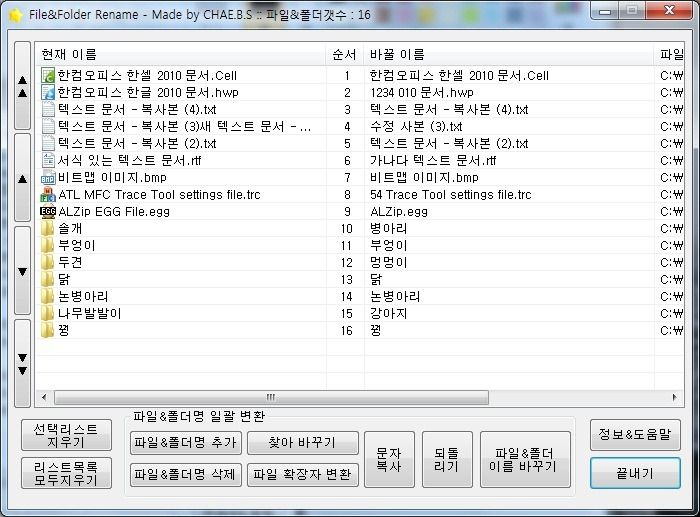Screen dimensions: 700x517
Task: Sort by 바꿀 이름 column header
Action: [x=509, y=54]
